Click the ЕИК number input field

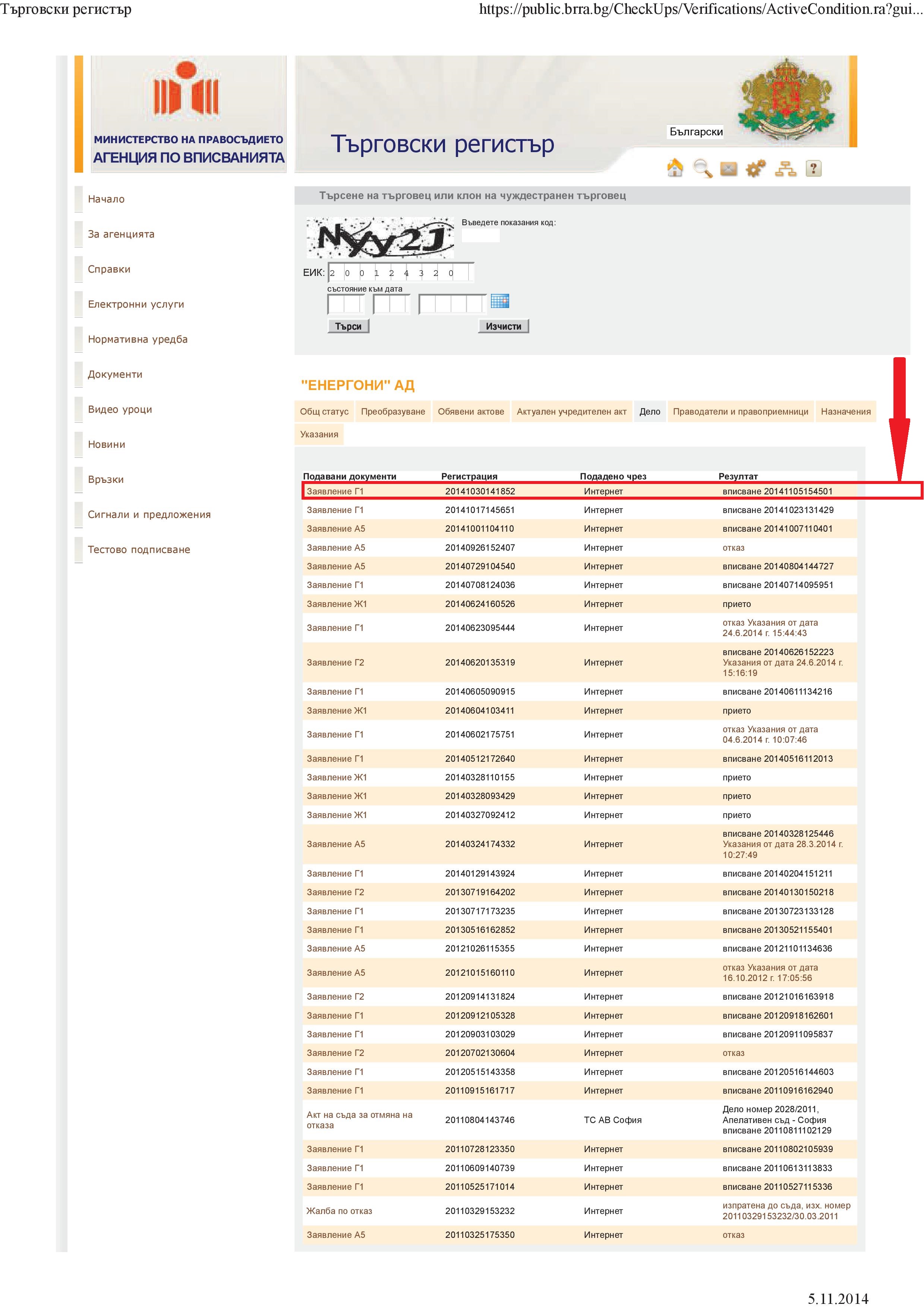tap(400, 273)
